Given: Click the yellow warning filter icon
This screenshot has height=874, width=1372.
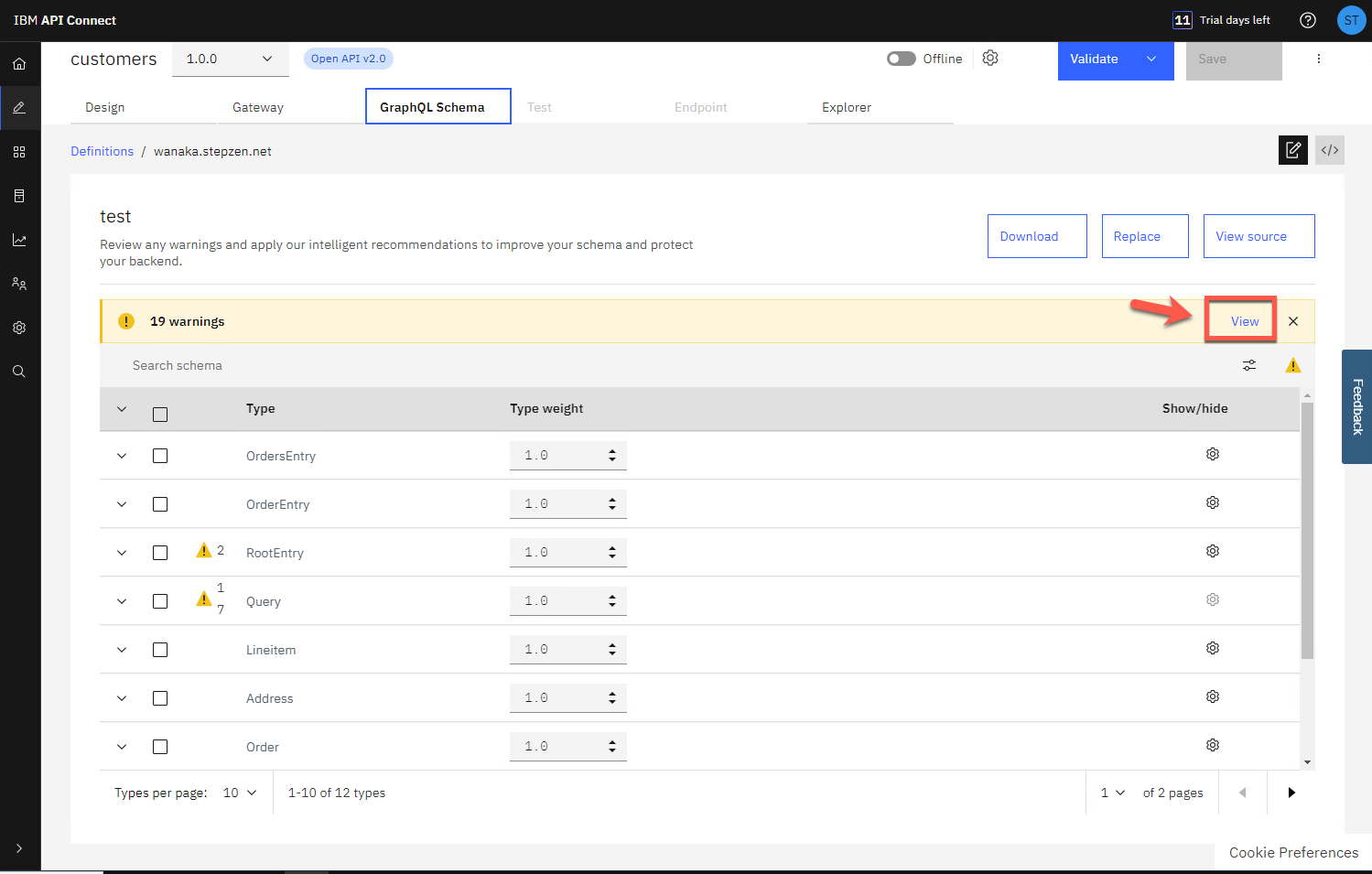Looking at the screenshot, I should (1292, 365).
